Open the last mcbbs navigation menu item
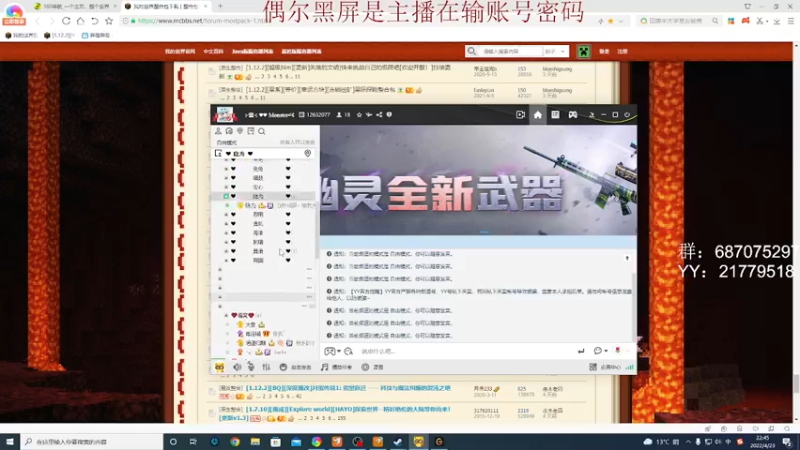 pyautogui.click(x=302, y=52)
